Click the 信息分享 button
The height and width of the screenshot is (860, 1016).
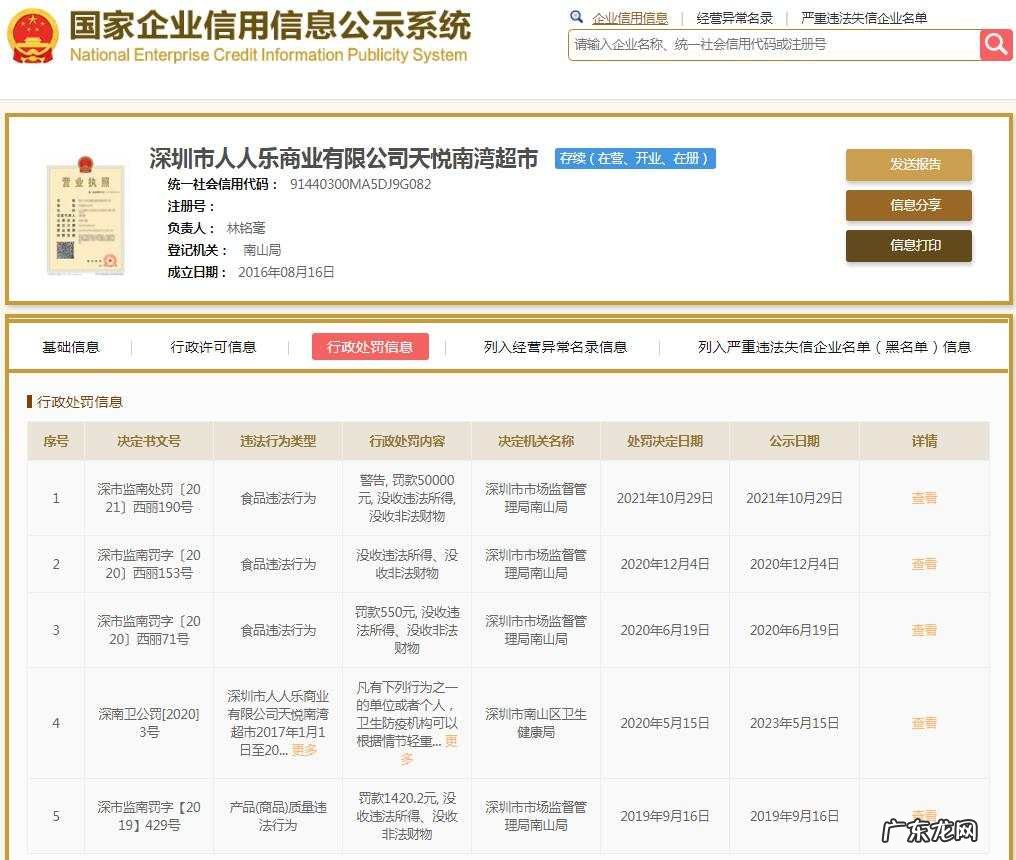tap(908, 206)
